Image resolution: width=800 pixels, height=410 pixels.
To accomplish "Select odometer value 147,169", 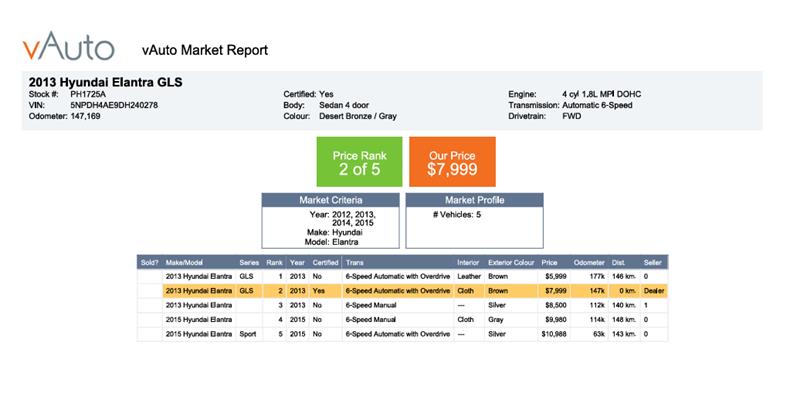I will click(x=85, y=116).
